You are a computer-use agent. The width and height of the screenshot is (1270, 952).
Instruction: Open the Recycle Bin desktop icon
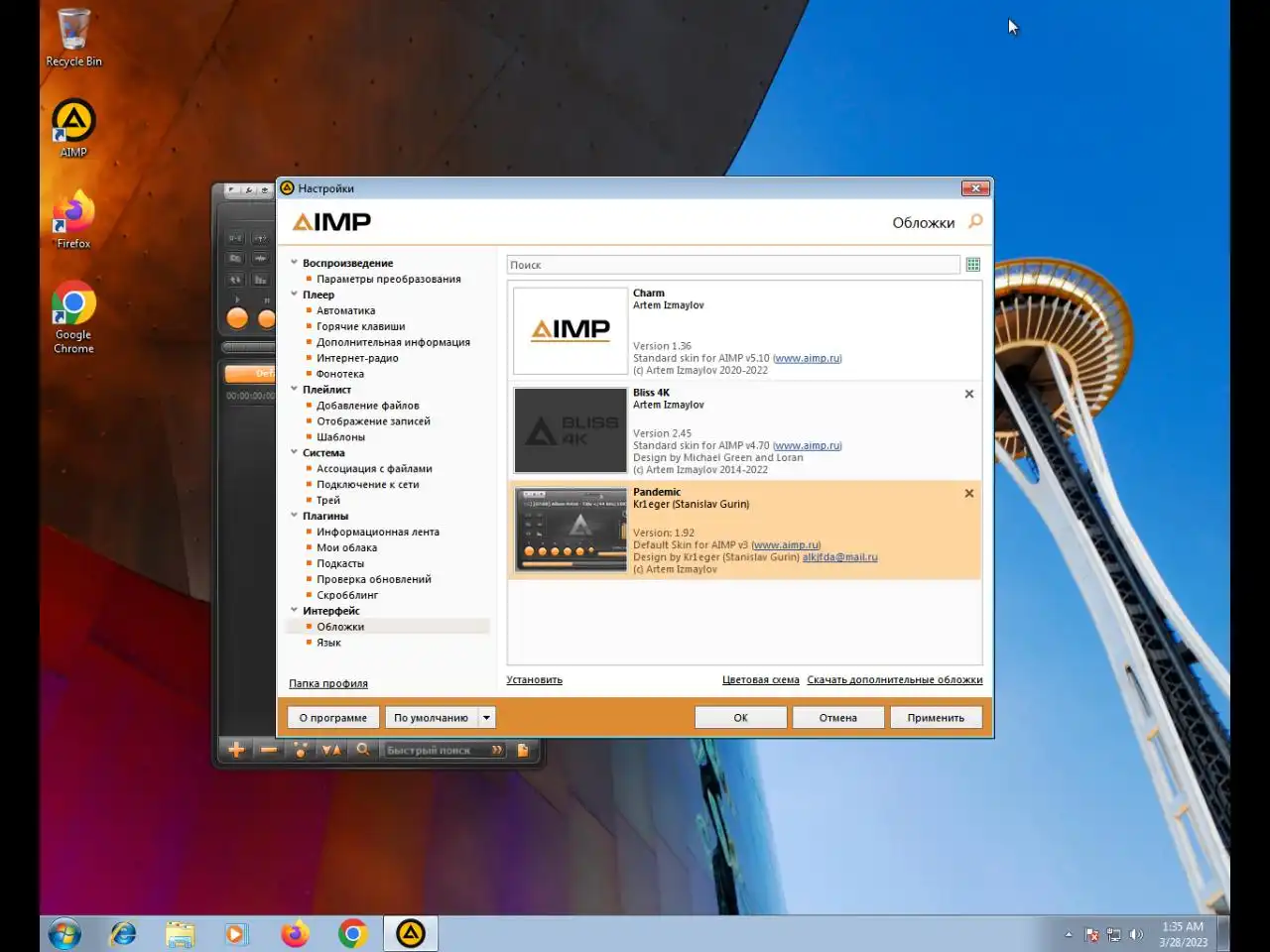pos(73,38)
